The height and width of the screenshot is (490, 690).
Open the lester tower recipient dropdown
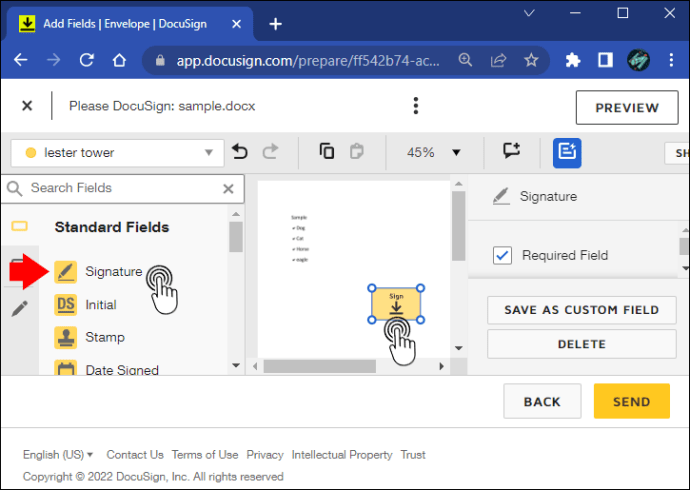[x=117, y=153]
